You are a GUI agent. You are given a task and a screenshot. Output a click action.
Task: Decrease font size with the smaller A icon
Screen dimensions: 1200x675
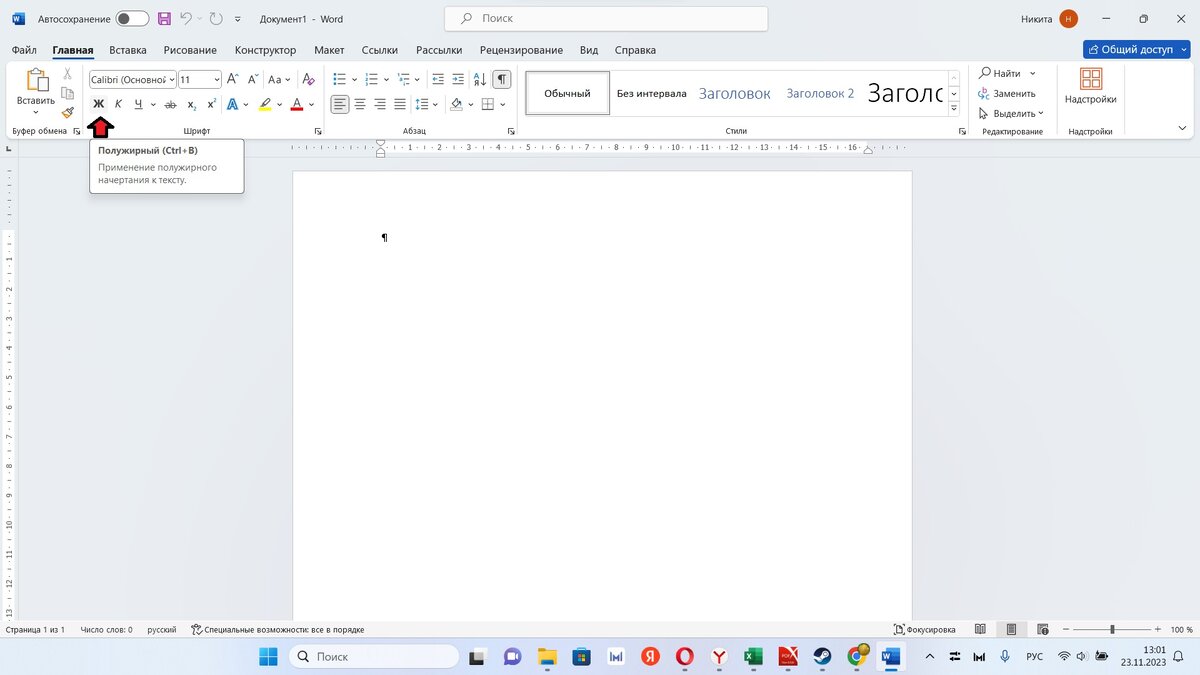tap(251, 79)
